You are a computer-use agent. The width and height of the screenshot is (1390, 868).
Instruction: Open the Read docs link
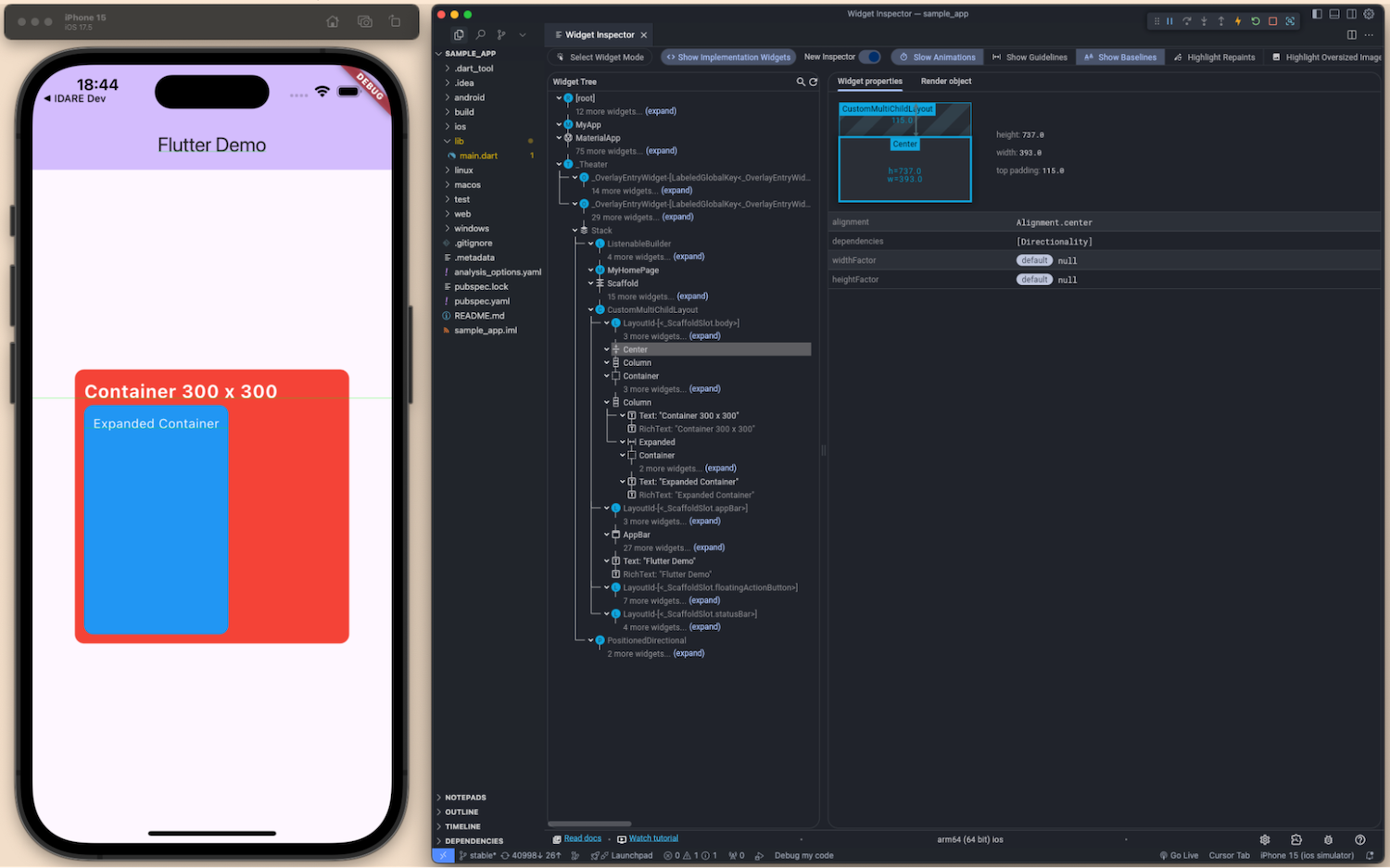click(x=582, y=839)
